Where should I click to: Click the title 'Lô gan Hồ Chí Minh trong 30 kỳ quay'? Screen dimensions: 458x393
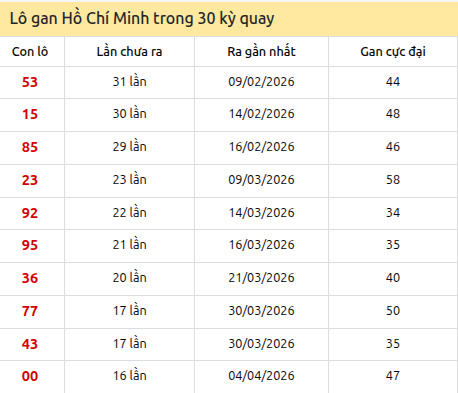click(142, 19)
